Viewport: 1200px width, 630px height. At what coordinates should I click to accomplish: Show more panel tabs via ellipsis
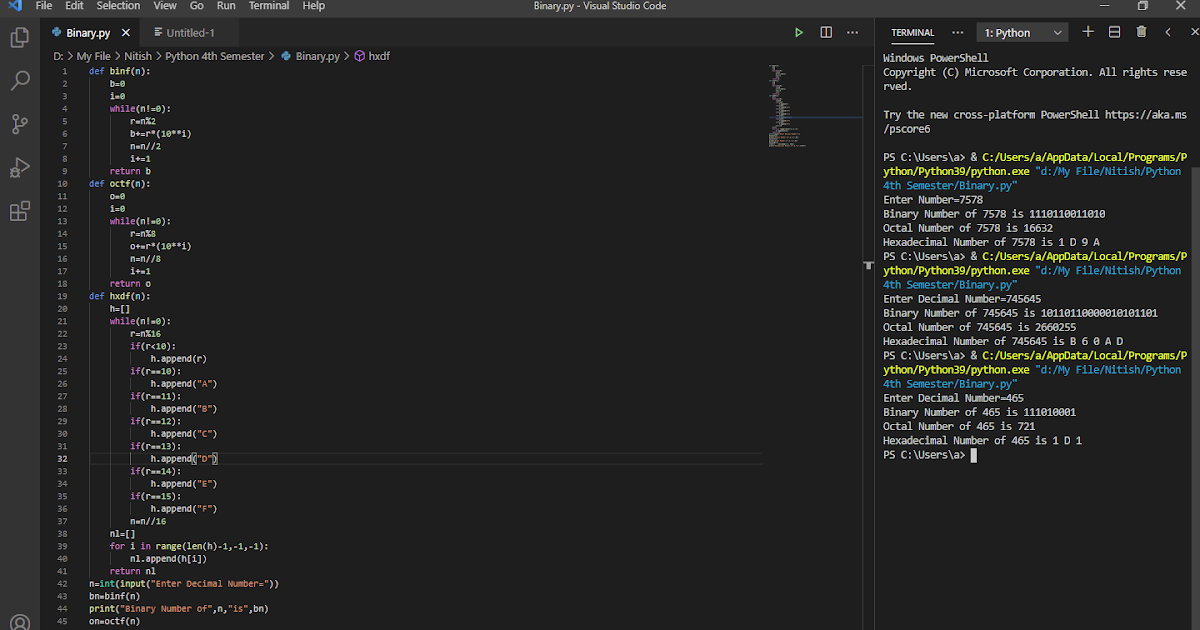[958, 32]
